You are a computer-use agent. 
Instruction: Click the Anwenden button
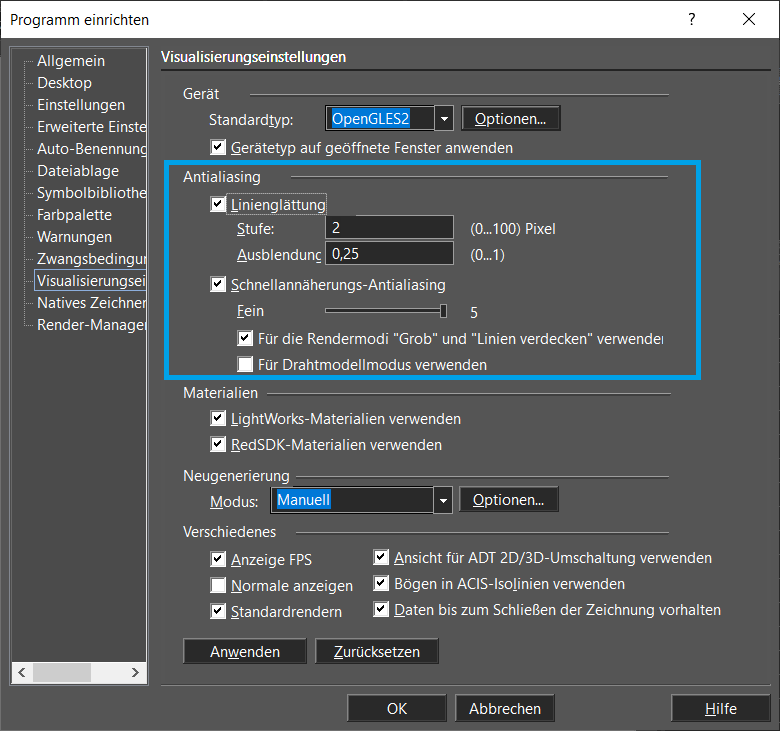pos(245,651)
